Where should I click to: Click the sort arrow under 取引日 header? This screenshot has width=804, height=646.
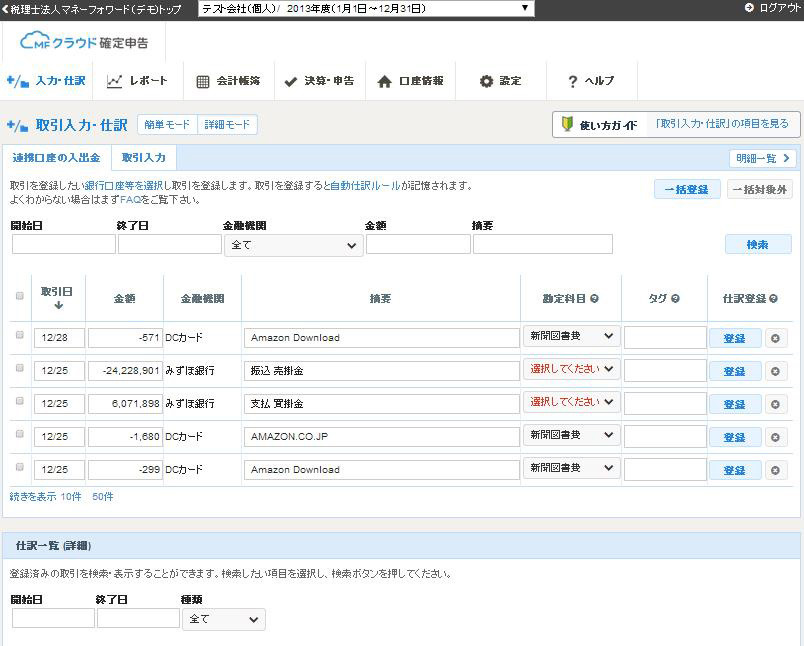[x=58, y=305]
